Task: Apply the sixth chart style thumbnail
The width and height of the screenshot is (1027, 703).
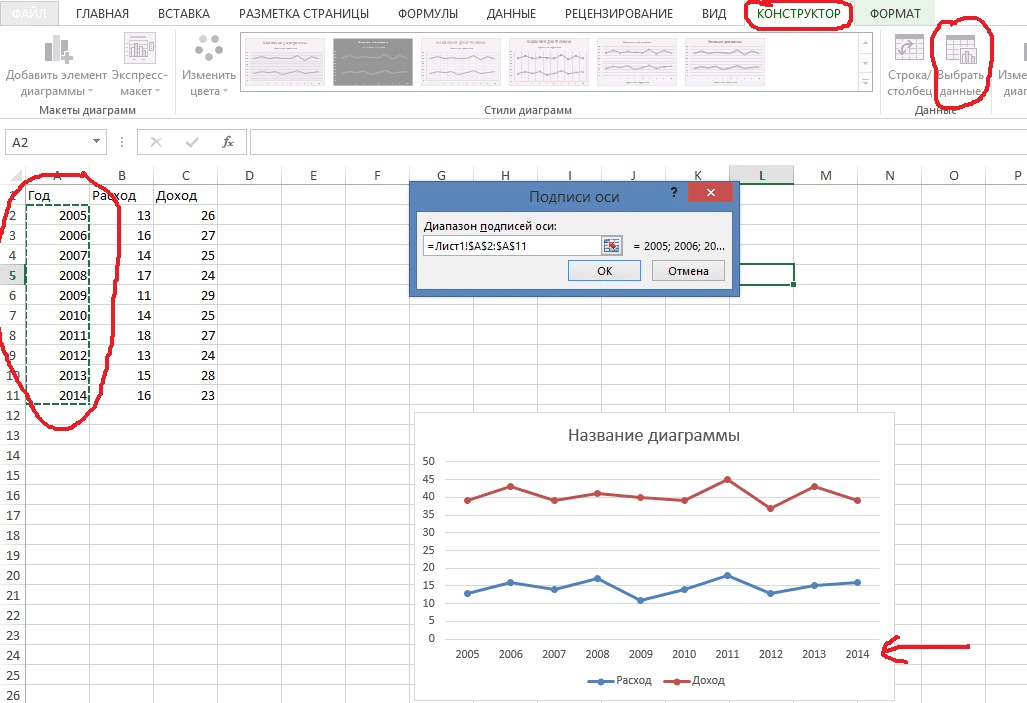Action: coord(724,62)
